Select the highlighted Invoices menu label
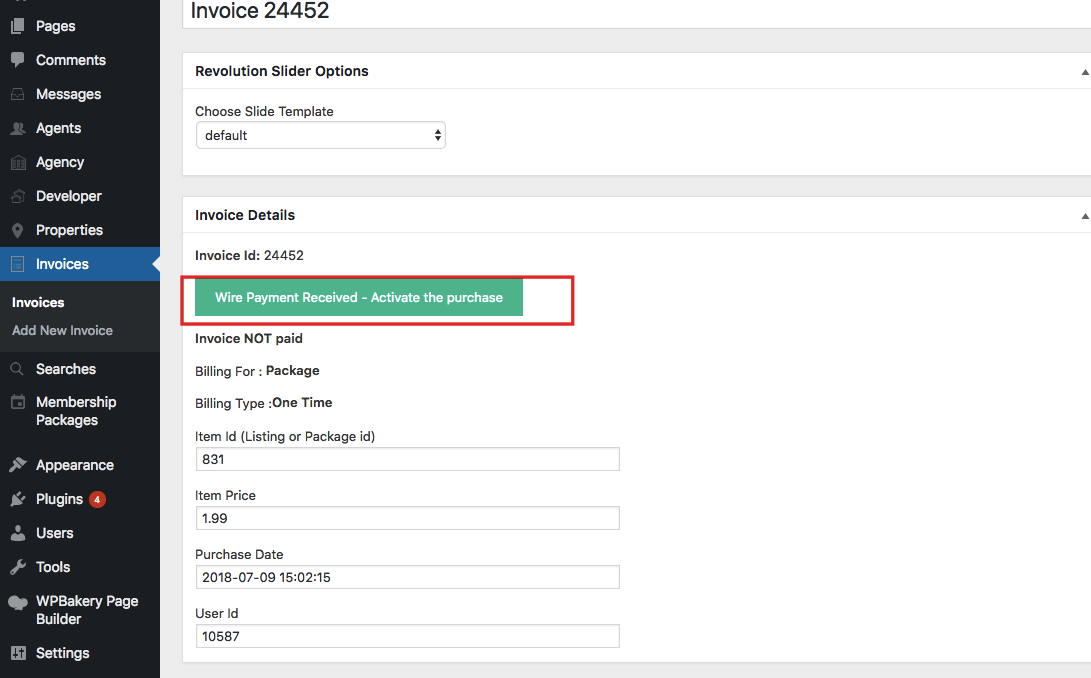The image size is (1091, 678). tap(63, 265)
